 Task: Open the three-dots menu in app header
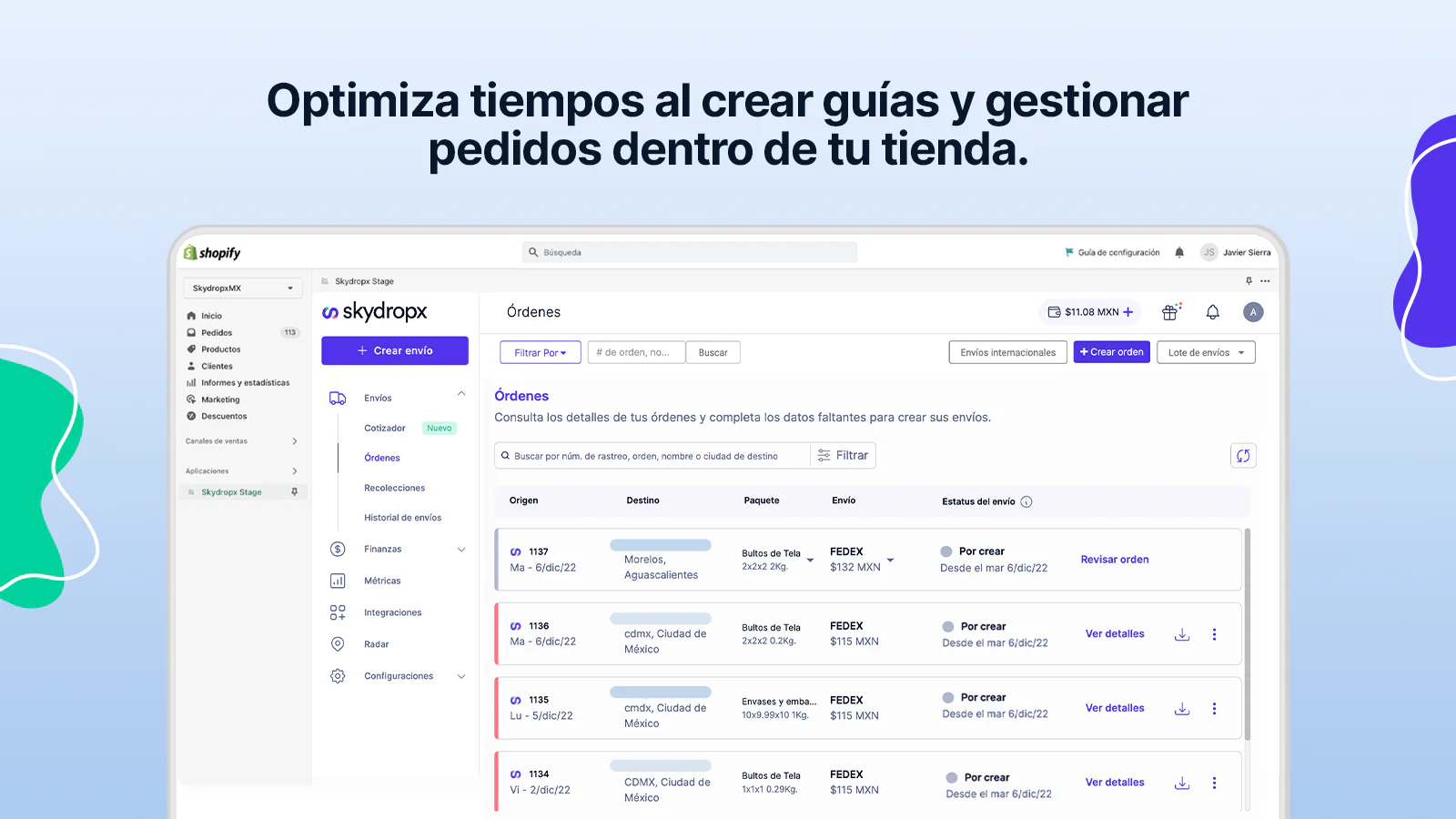(x=1265, y=281)
